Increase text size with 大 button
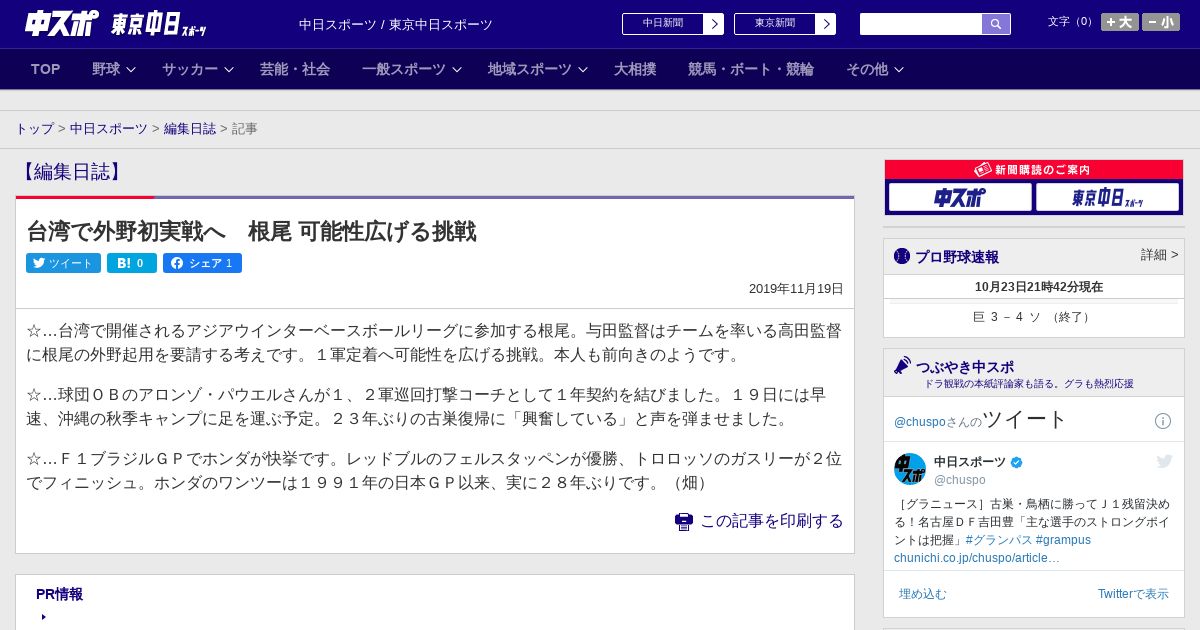The width and height of the screenshot is (1200, 630). (x=1120, y=22)
